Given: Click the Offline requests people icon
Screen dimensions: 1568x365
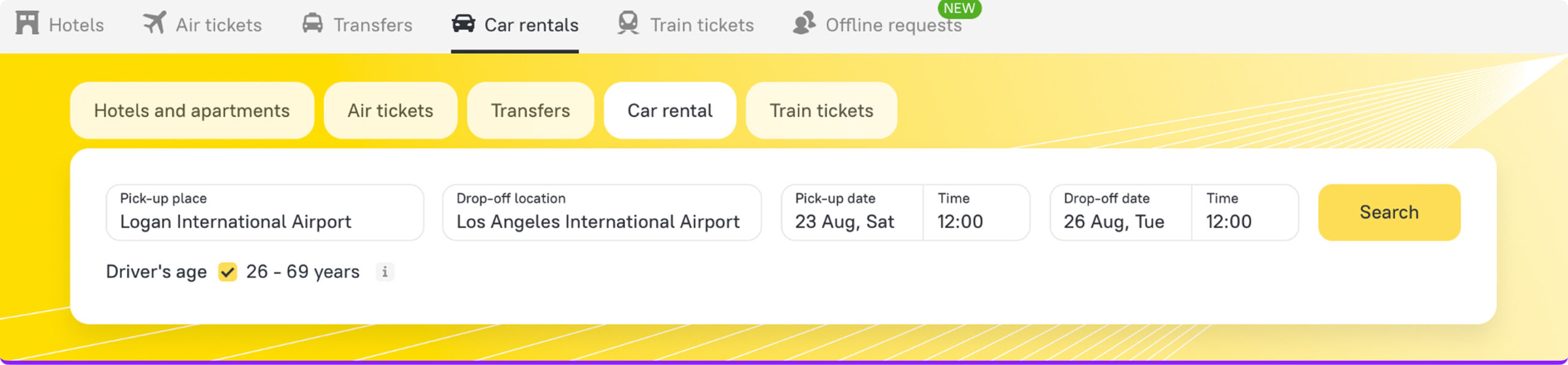Looking at the screenshot, I should (x=804, y=23).
